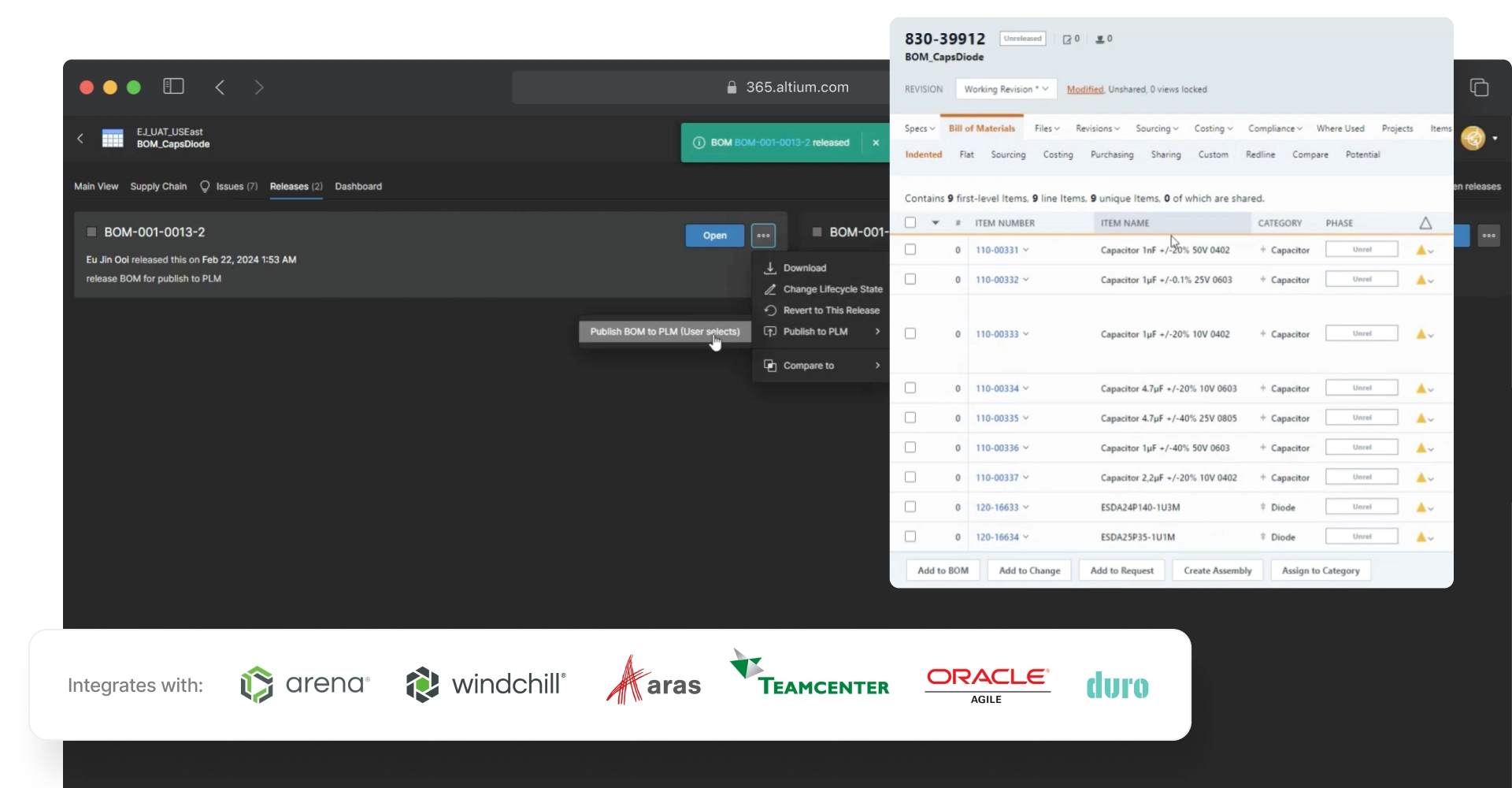
Task: Expand the Compliance dropdown tab
Action: point(1275,128)
